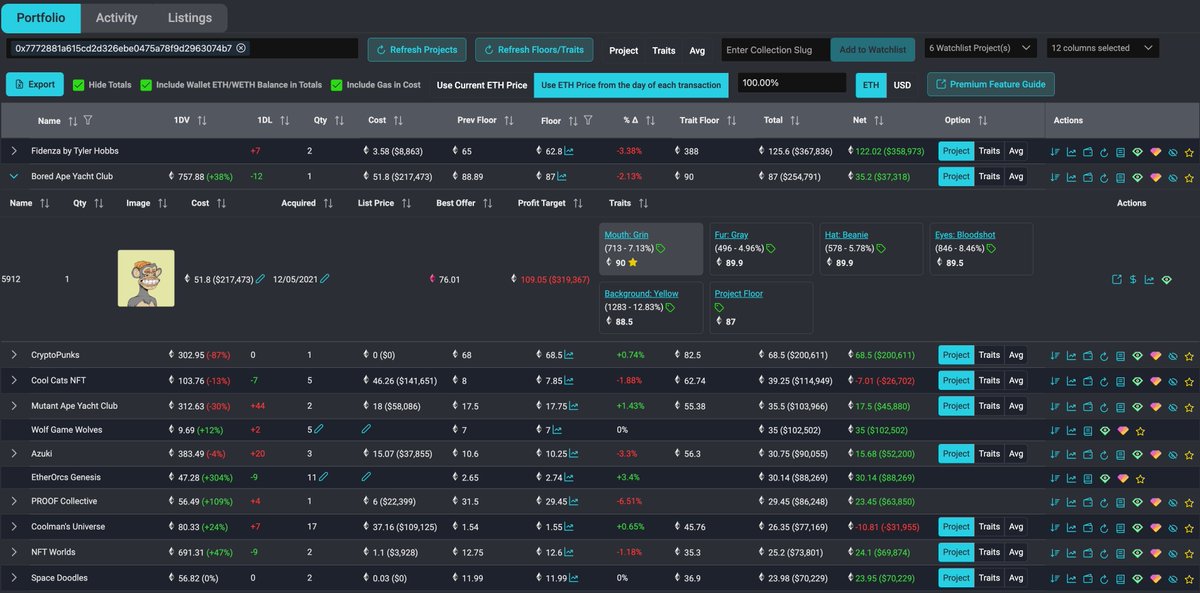Open the Mouth: Grin trait link
The image size is (1200, 593).
(x=626, y=234)
